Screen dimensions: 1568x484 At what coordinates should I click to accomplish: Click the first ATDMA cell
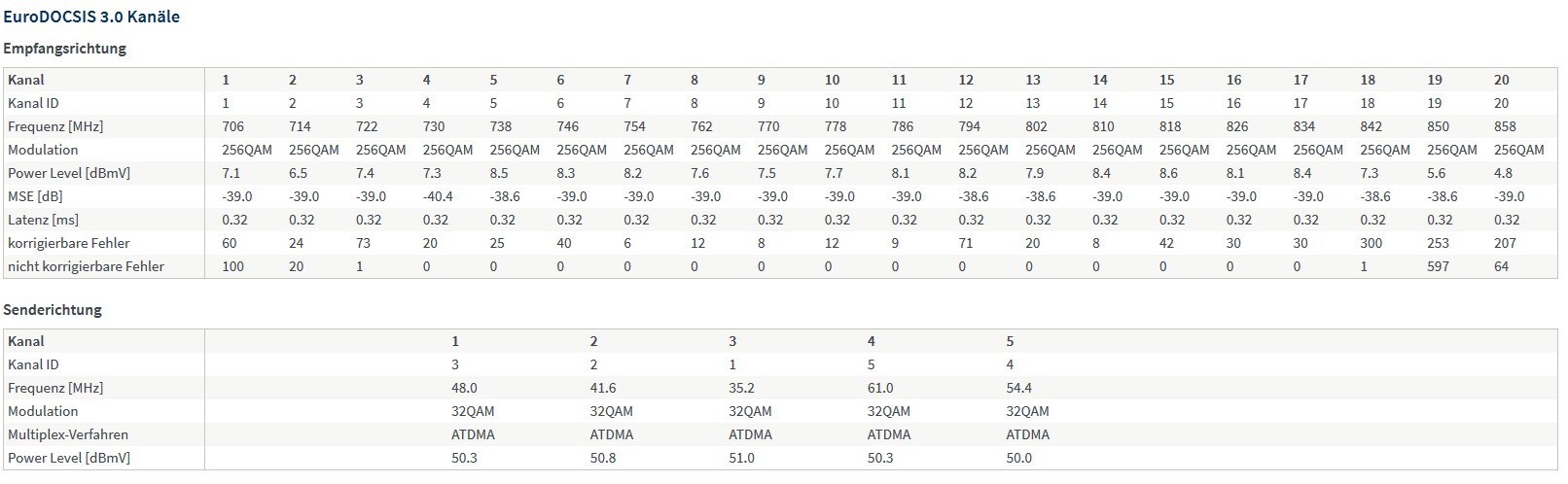pos(473,434)
